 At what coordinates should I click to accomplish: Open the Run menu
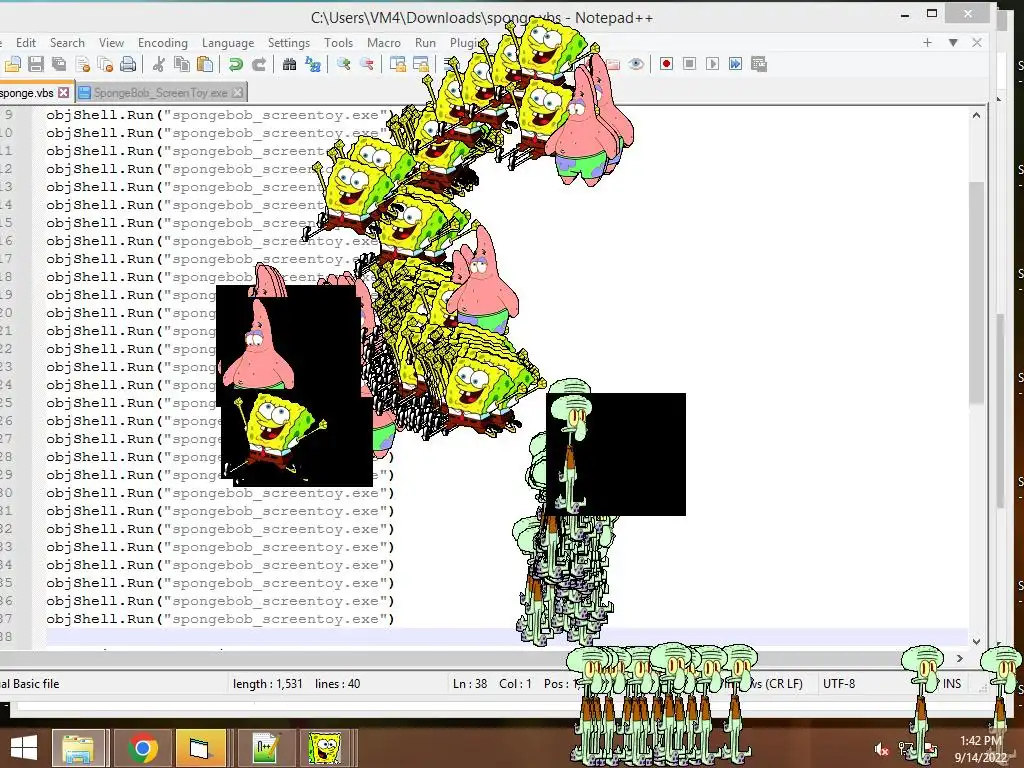[x=425, y=43]
